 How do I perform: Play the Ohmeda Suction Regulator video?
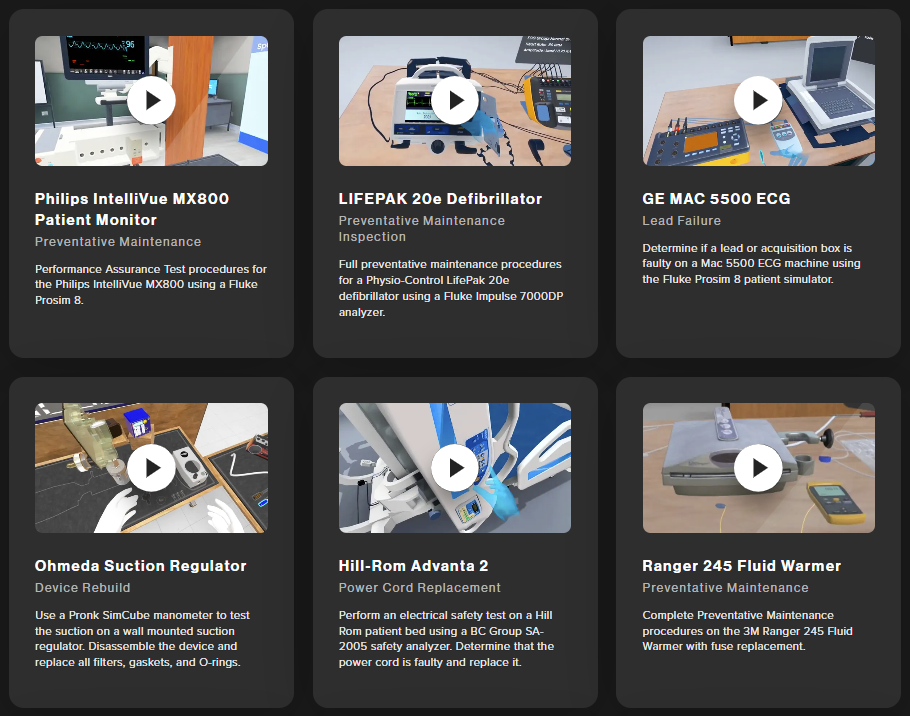click(x=151, y=468)
